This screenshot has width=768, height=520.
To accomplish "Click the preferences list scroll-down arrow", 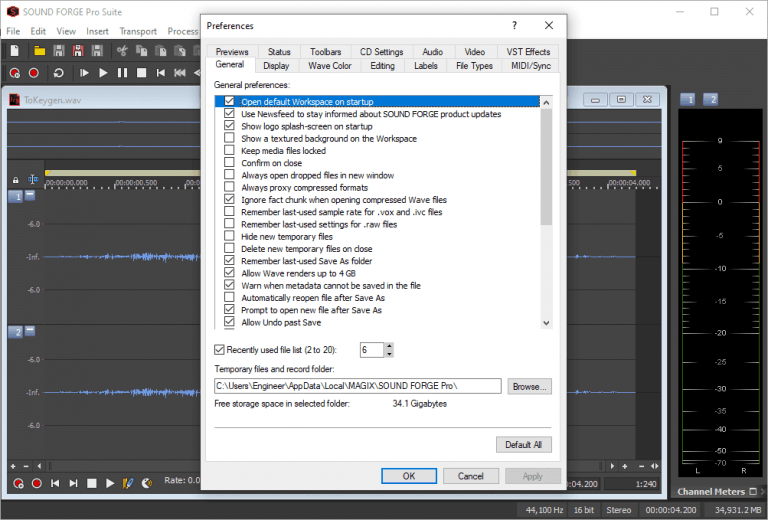I will 546,323.
